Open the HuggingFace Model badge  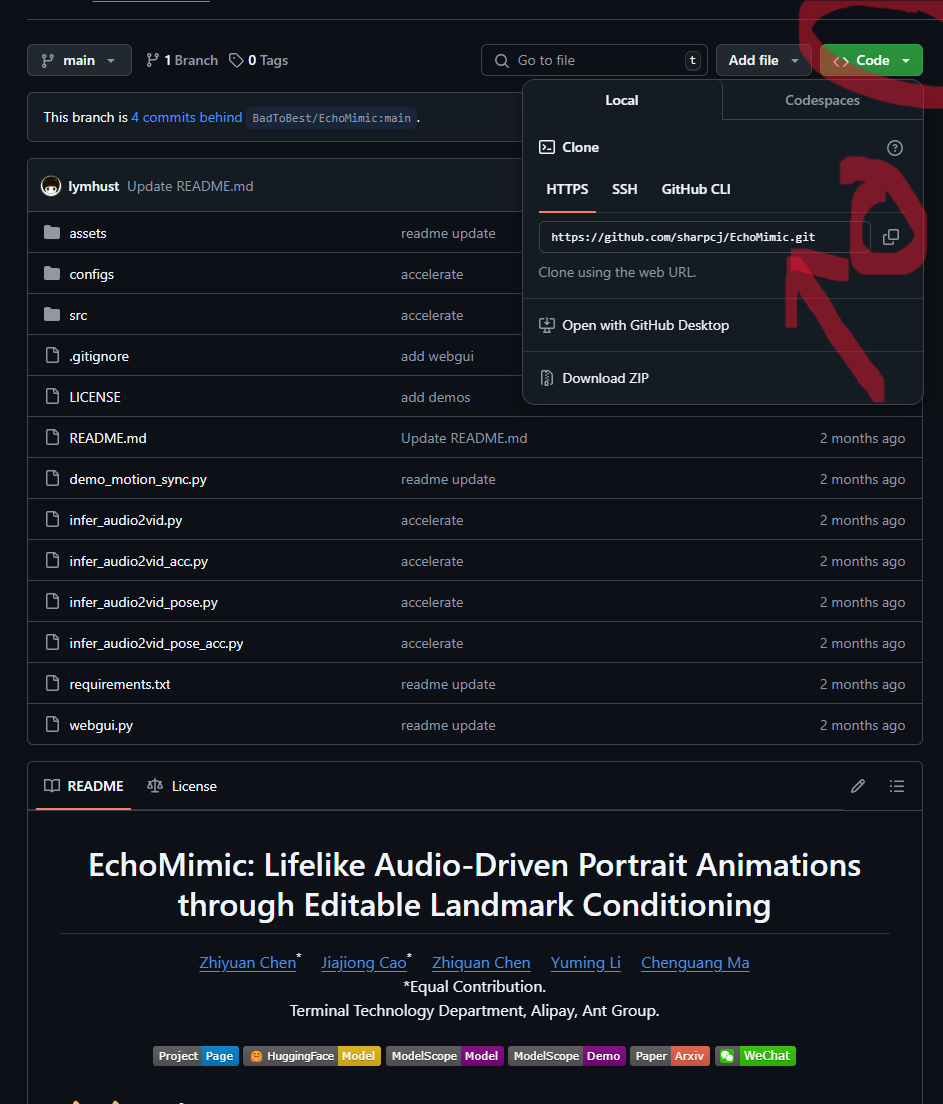[x=312, y=1056]
